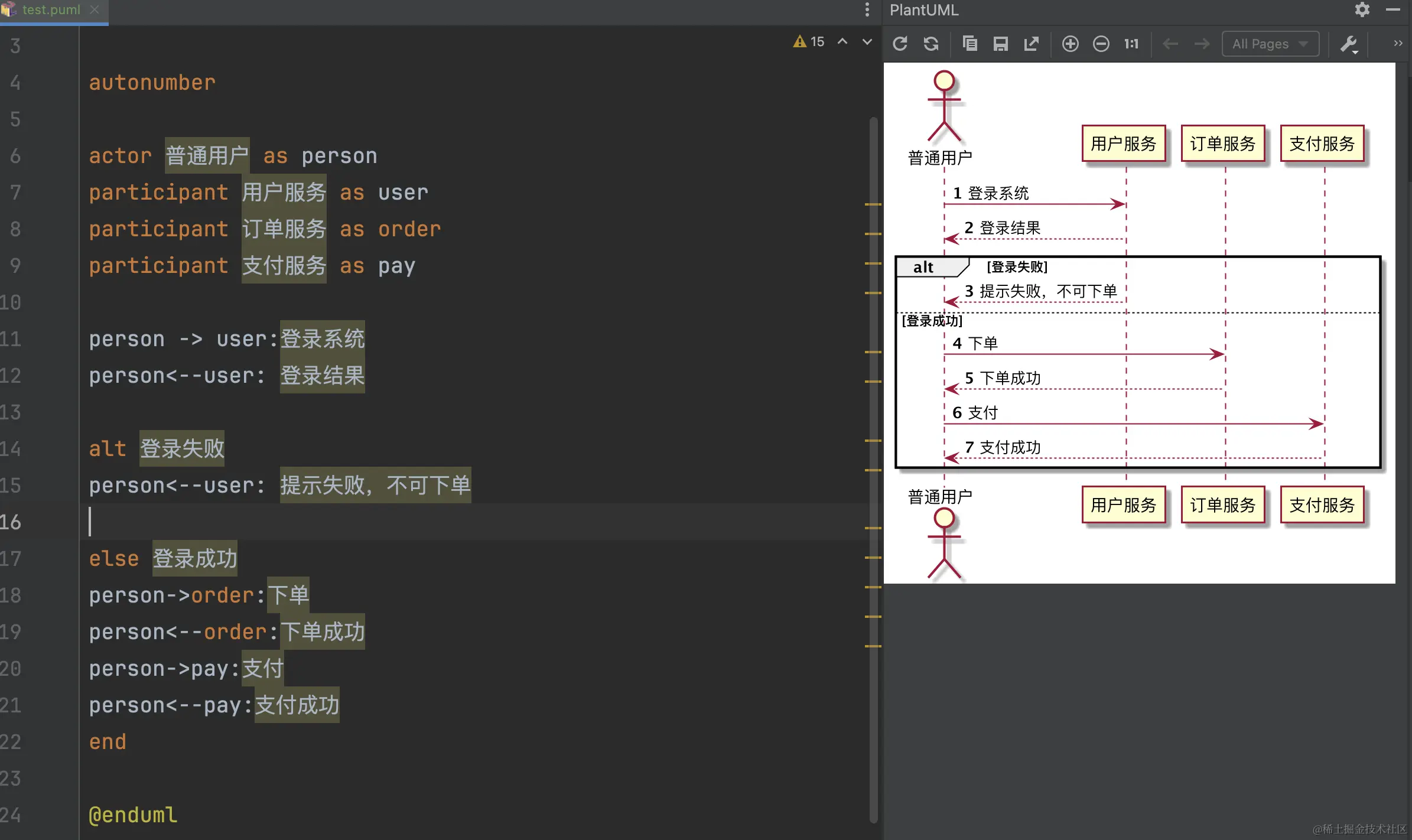Jump to next highlighted problem arrow
Image resolution: width=1412 pixels, height=840 pixels.
point(867,41)
